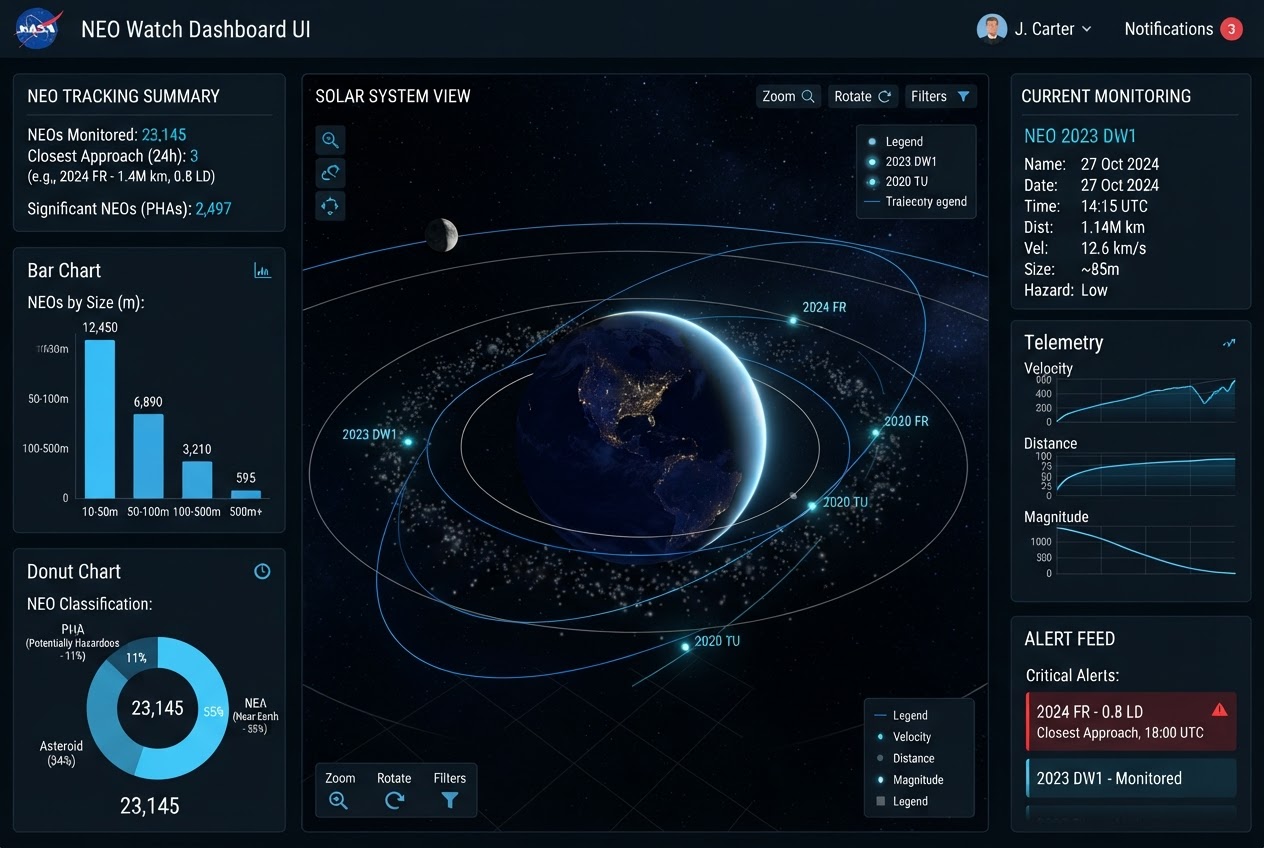
Task: Open Notifications with the red 3 badge
Action: click(x=1183, y=29)
